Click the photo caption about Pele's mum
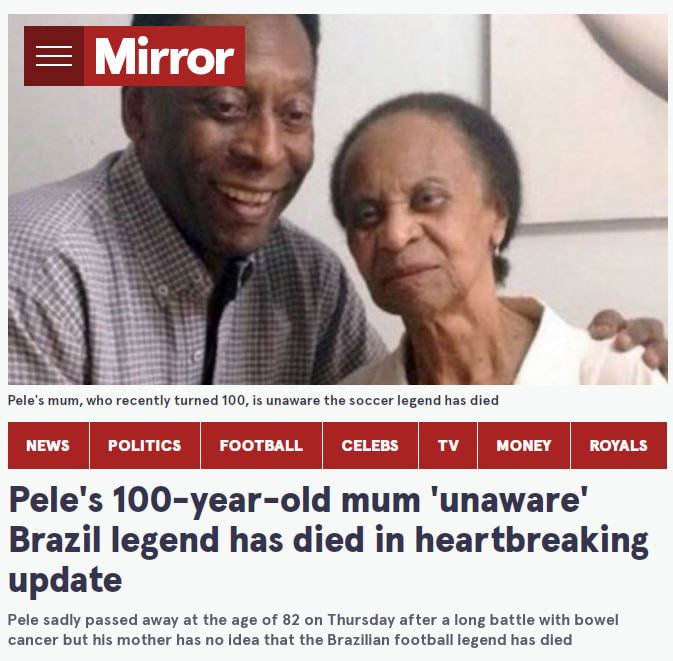Image resolution: width=673 pixels, height=661 pixels. tap(253, 400)
